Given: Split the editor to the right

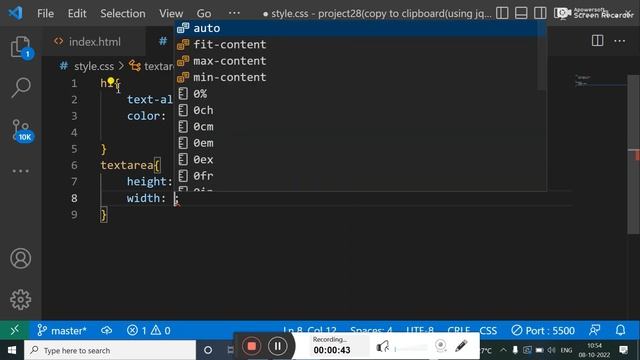Looking at the screenshot, I should (x=598, y=40).
